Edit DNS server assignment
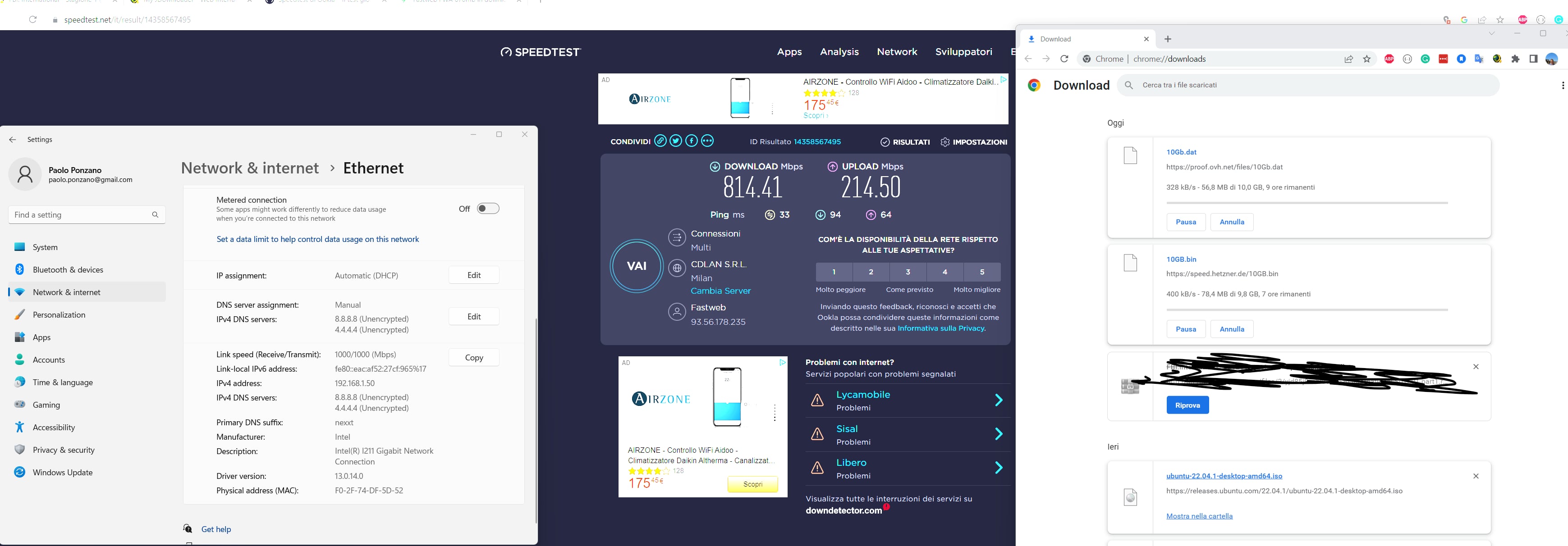The height and width of the screenshot is (546, 1568). (474, 317)
